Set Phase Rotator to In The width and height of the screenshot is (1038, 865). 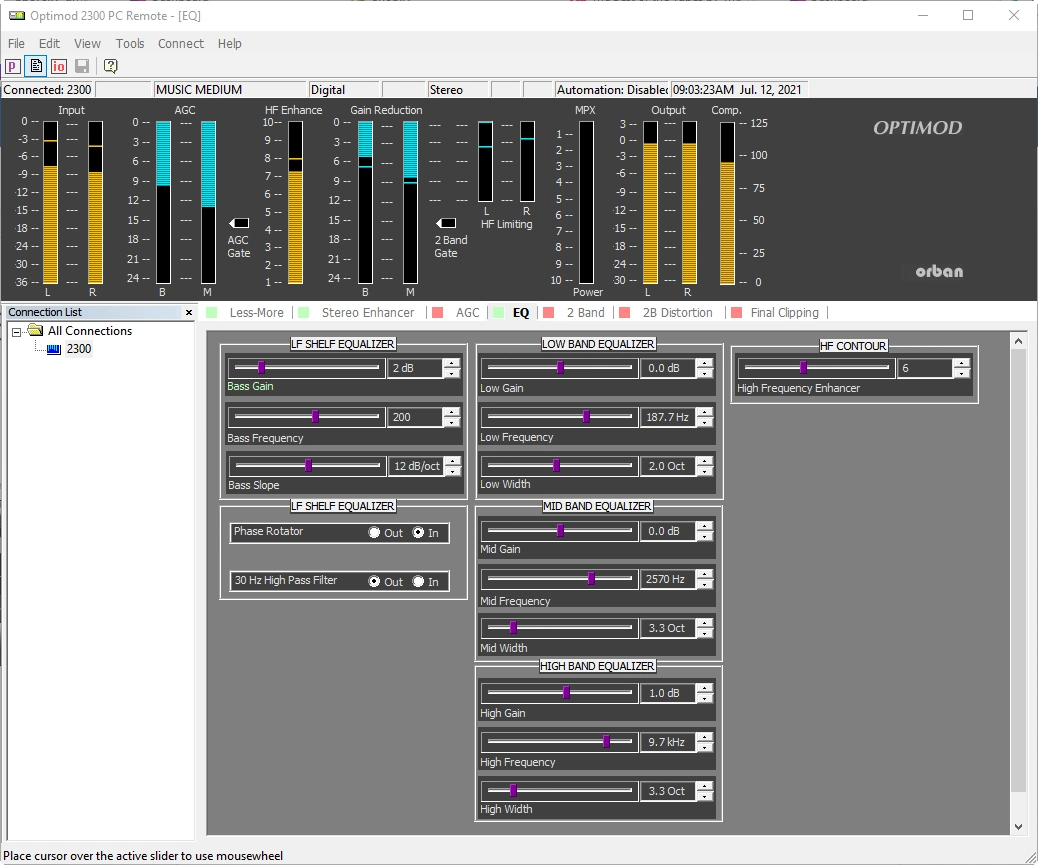click(418, 533)
